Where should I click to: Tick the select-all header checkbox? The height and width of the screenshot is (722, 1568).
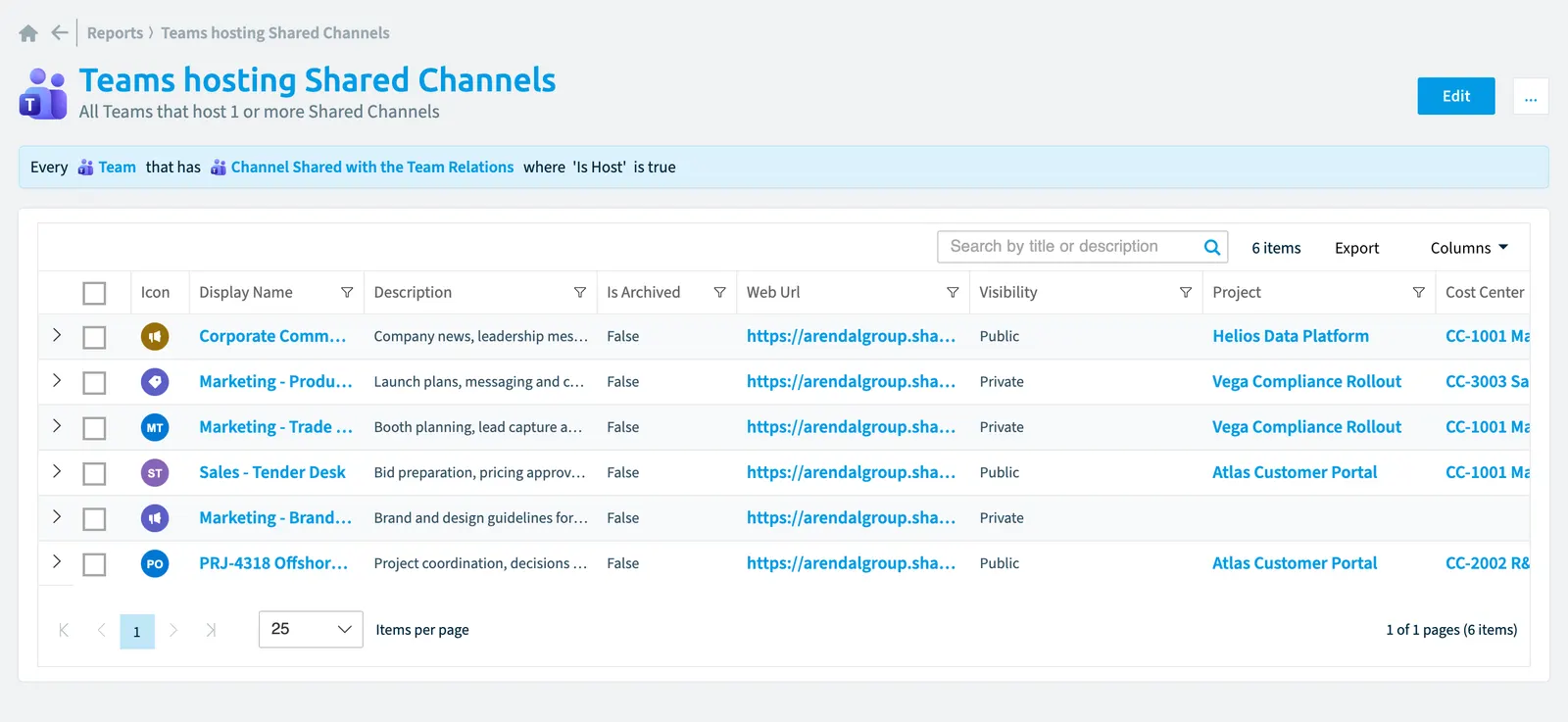pyautogui.click(x=94, y=293)
